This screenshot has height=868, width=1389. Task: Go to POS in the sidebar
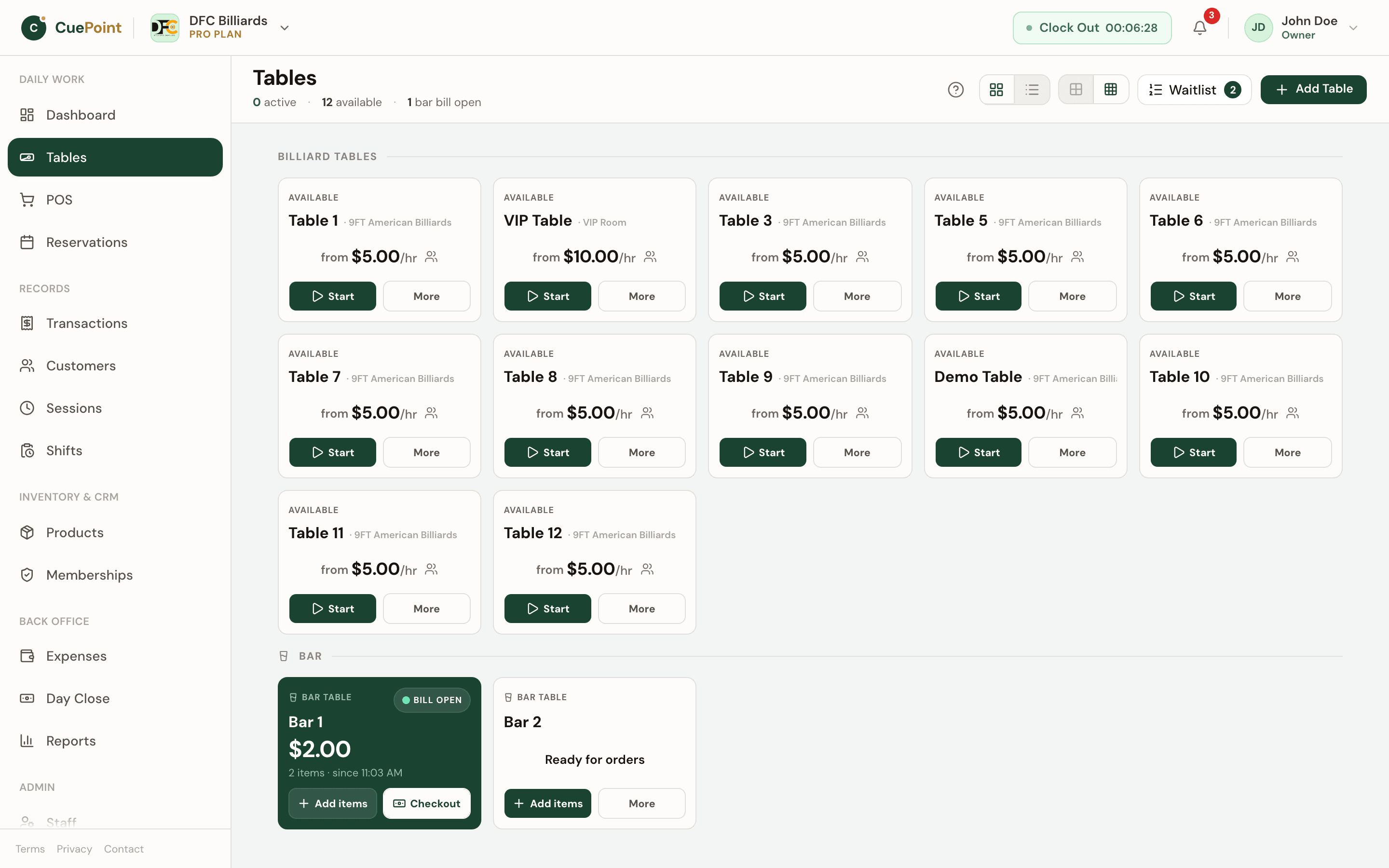click(115, 200)
